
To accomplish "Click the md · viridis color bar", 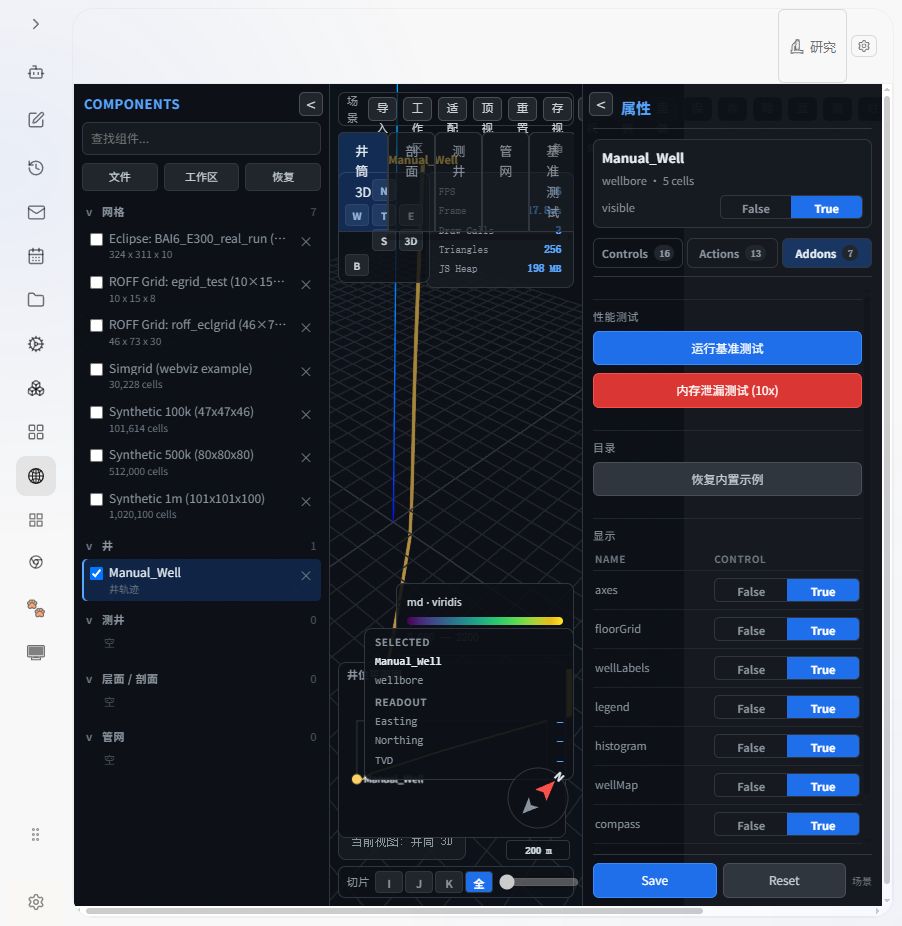I will pos(484,621).
